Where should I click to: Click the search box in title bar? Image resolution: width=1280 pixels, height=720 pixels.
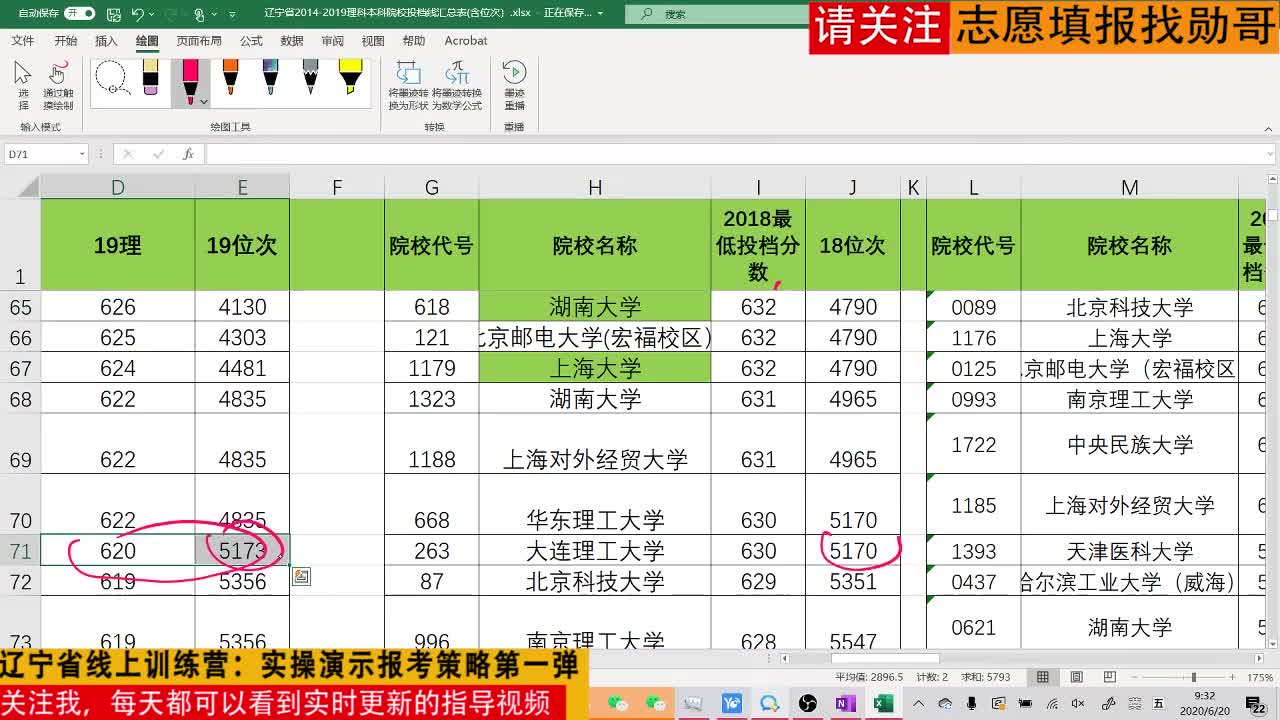(715, 14)
